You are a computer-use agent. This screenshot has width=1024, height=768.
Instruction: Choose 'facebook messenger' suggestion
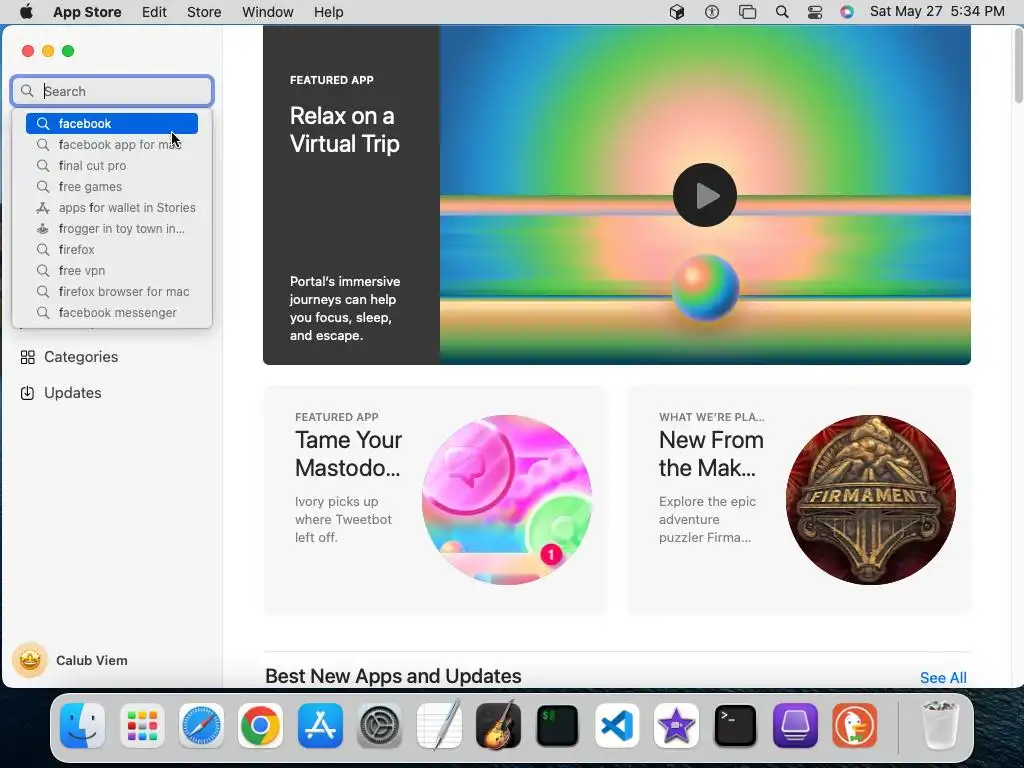point(112,313)
